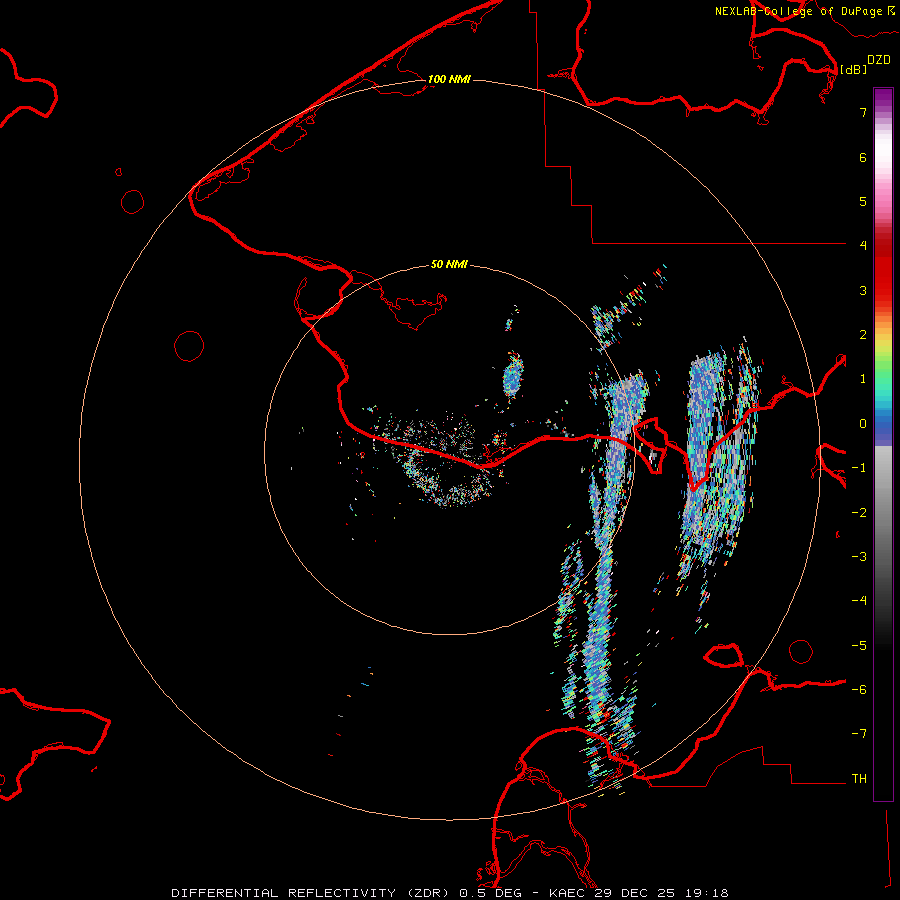Click the "50 NMI" range ring label
Screen dimensions: 900x900
coord(449,264)
